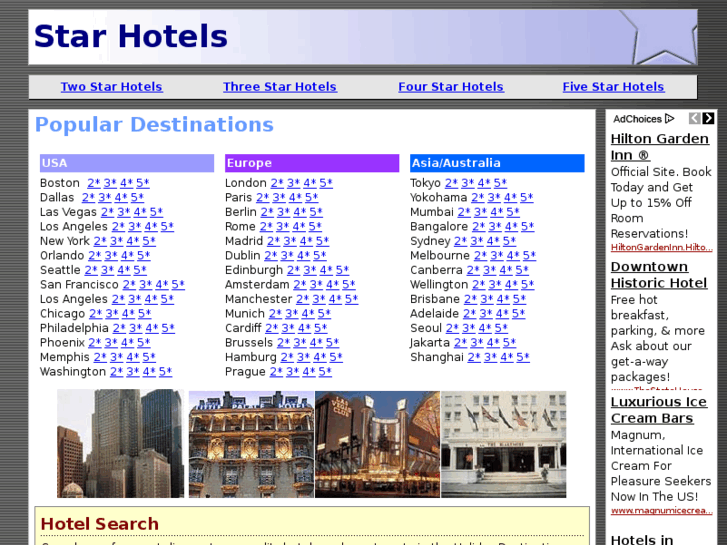727x545 pixels.
Task: Click the ornate palace hotel photo
Action: pyautogui.click(x=251, y=444)
